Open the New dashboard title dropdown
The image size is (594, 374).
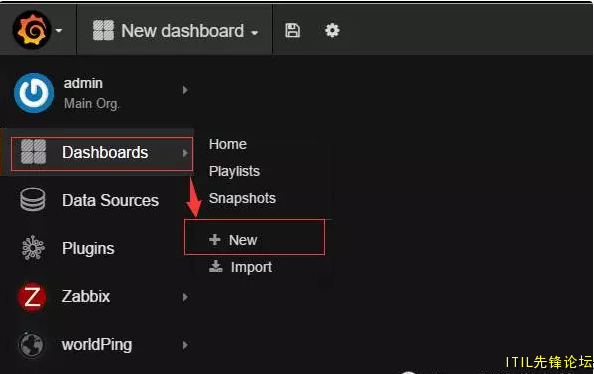click(176, 30)
